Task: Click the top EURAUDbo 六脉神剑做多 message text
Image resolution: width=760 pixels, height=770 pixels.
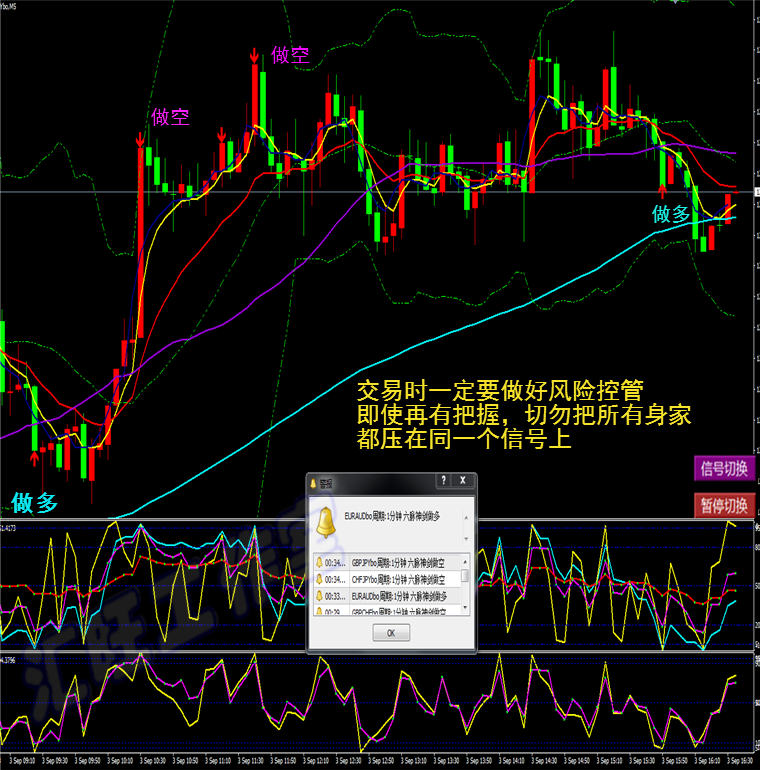Action: click(x=392, y=516)
